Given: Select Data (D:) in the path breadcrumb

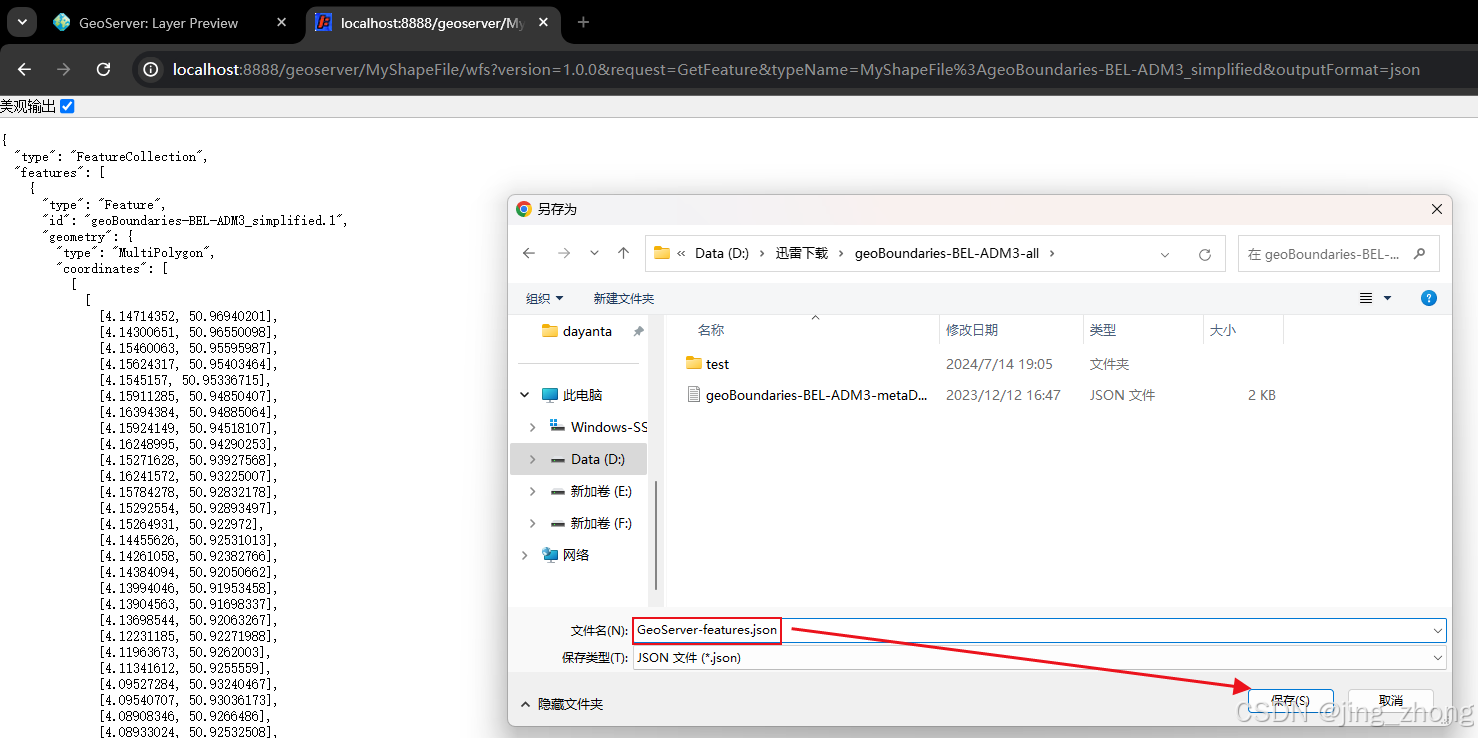Looking at the screenshot, I should (722, 253).
